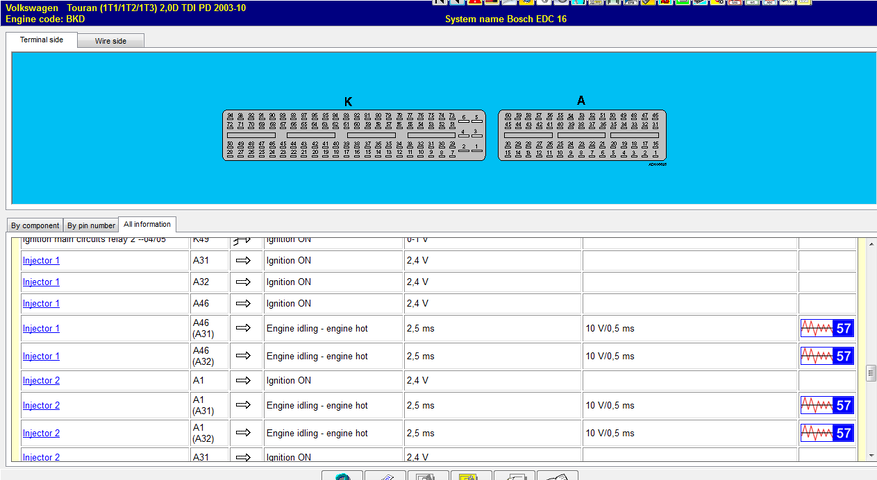Open waveform 57 icon for Injector 1 A46 (A32)

[827, 356]
